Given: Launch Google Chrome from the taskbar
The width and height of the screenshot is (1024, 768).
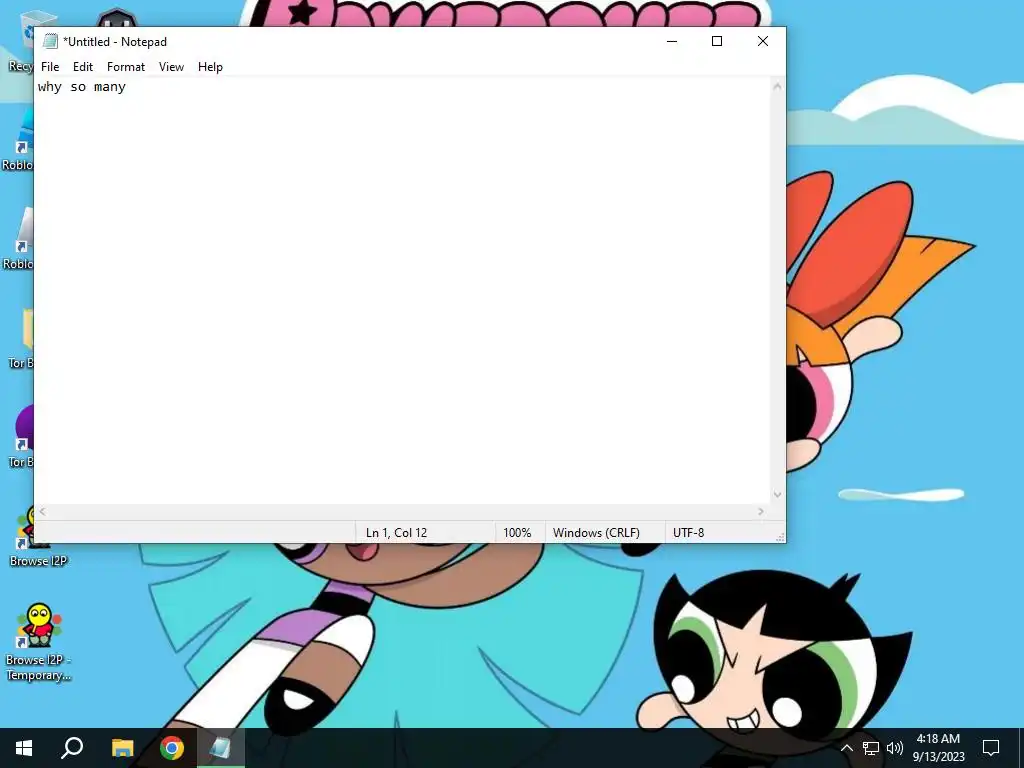Looking at the screenshot, I should coord(172,748).
